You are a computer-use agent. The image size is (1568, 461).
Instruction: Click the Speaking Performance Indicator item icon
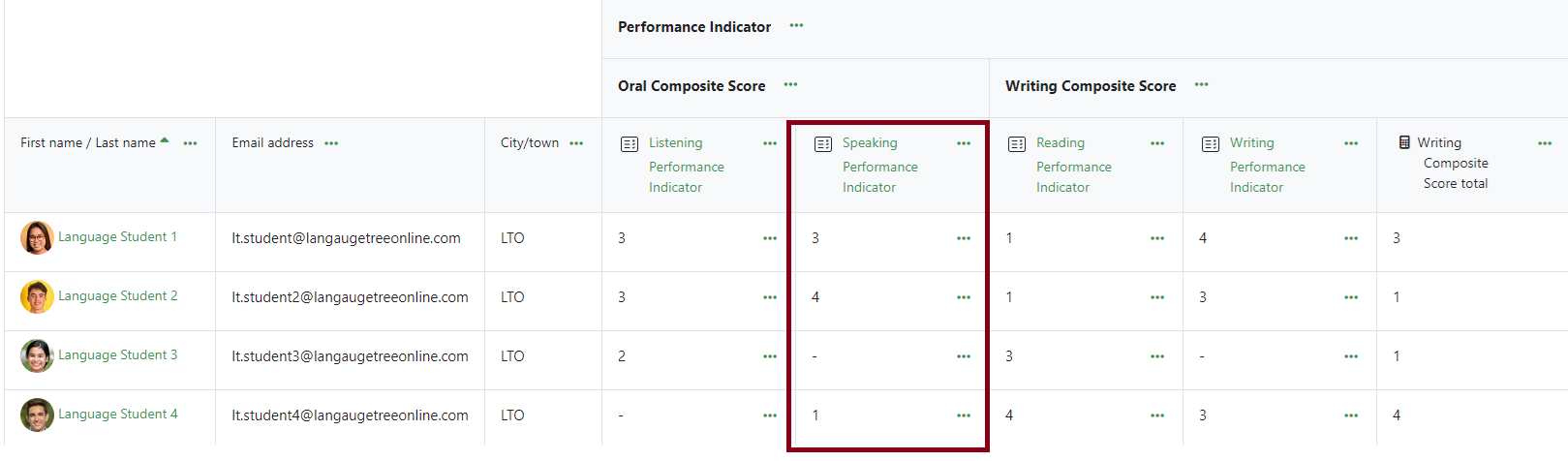click(823, 144)
